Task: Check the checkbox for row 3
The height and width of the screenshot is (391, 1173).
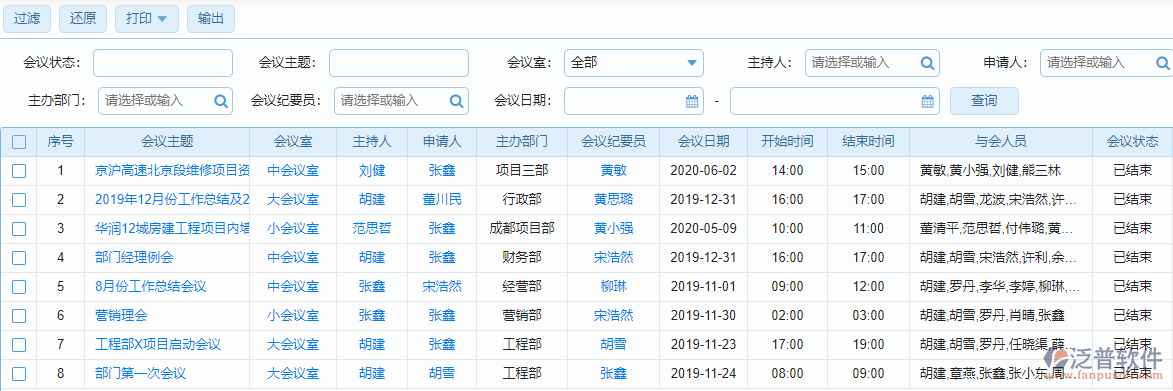Action: pos(19,229)
